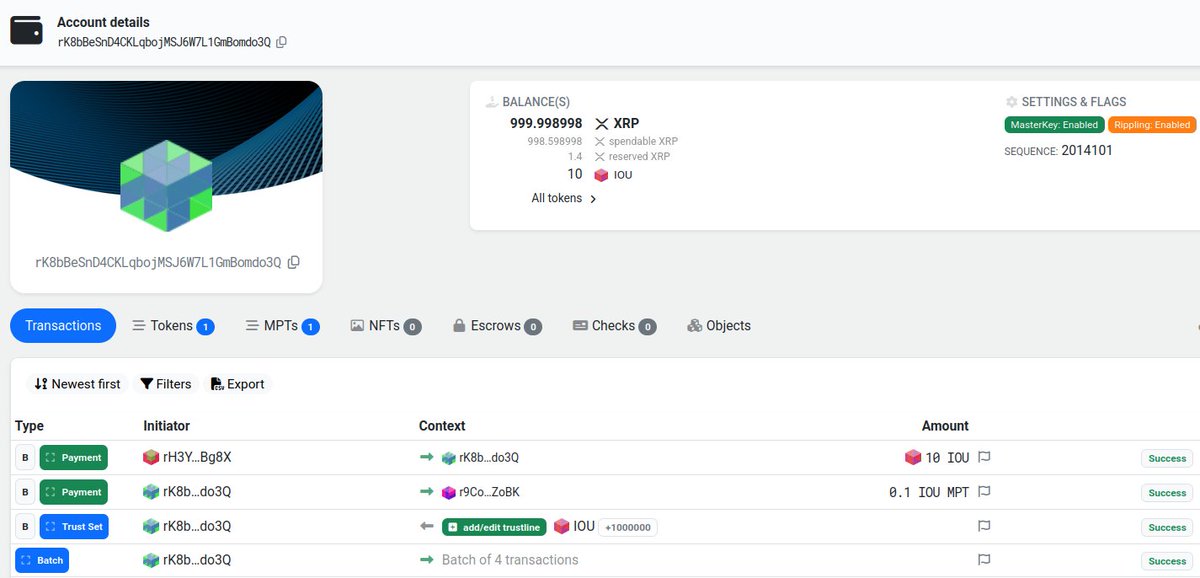Open the Batch transaction badge
The height and width of the screenshot is (578, 1200).
(42, 560)
